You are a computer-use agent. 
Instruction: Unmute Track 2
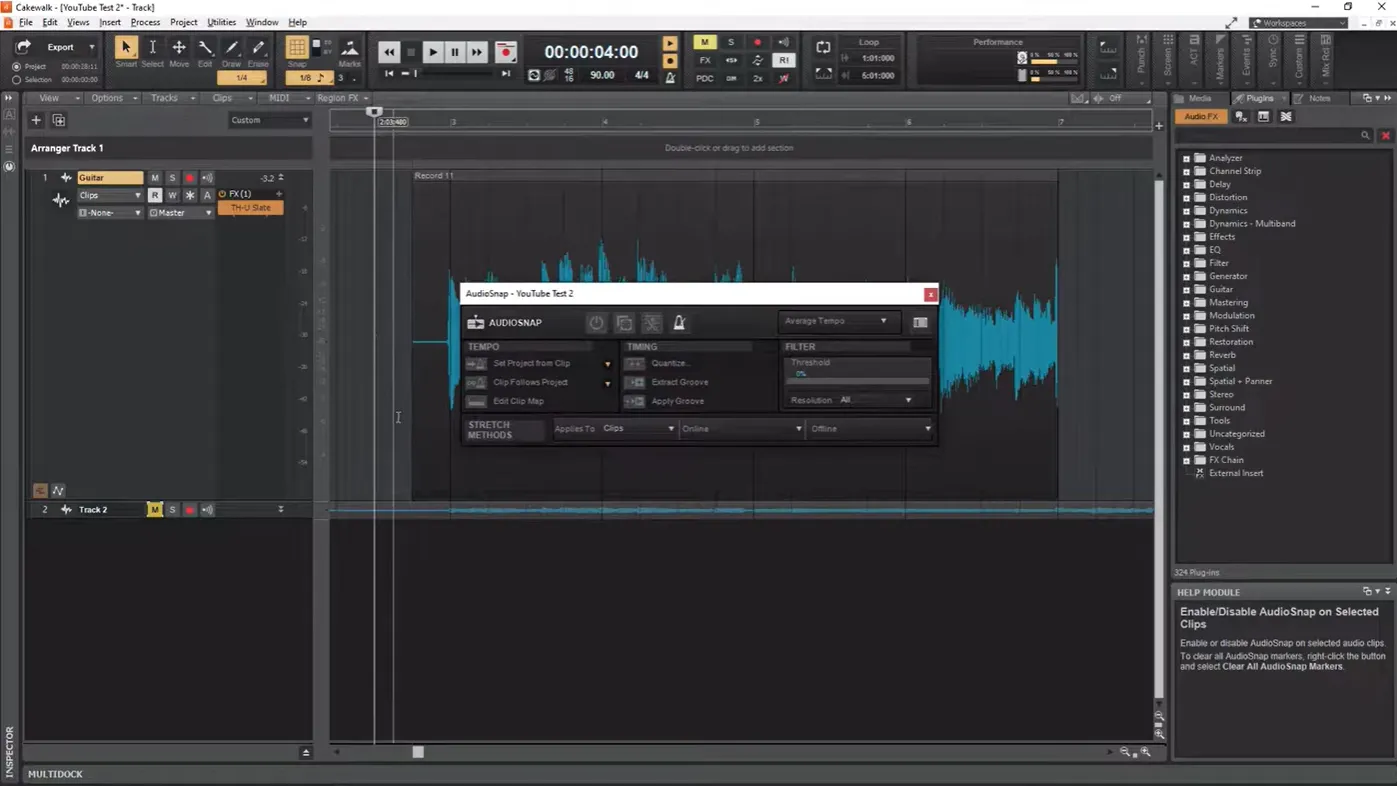point(154,510)
